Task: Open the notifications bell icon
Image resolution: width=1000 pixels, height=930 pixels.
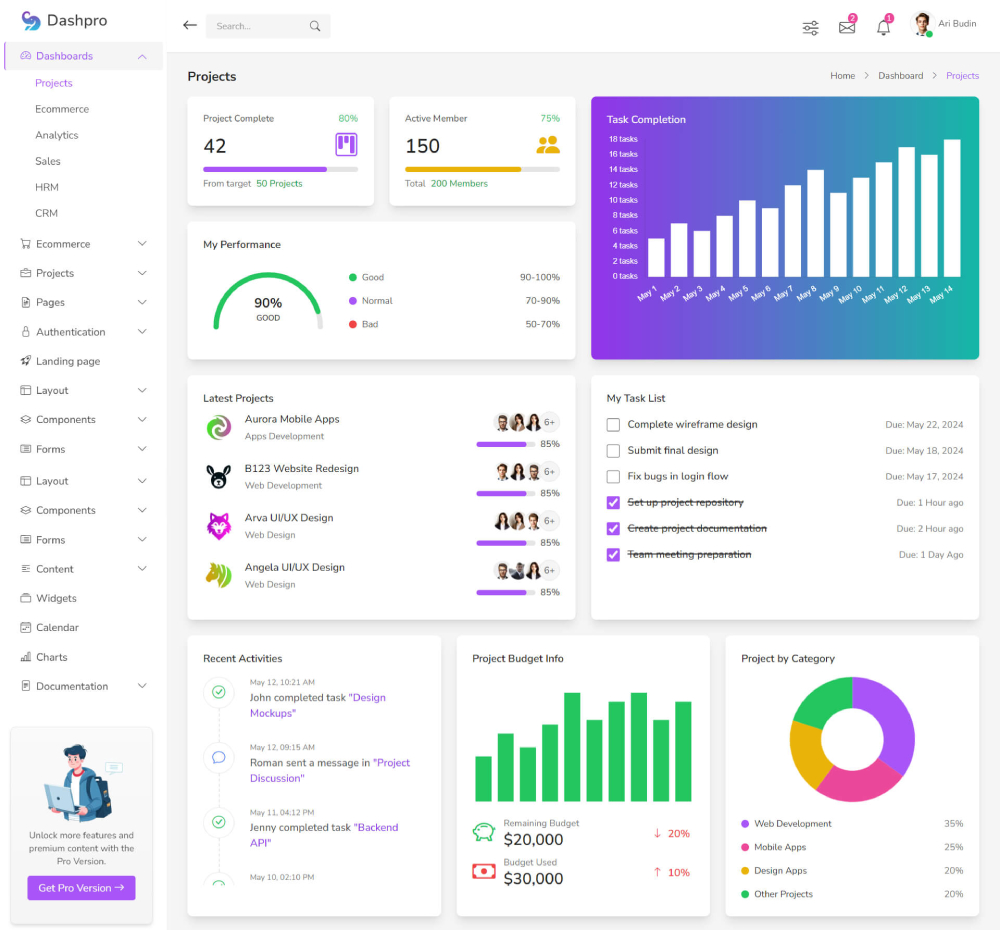Action: pyautogui.click(x=884, y=27)
